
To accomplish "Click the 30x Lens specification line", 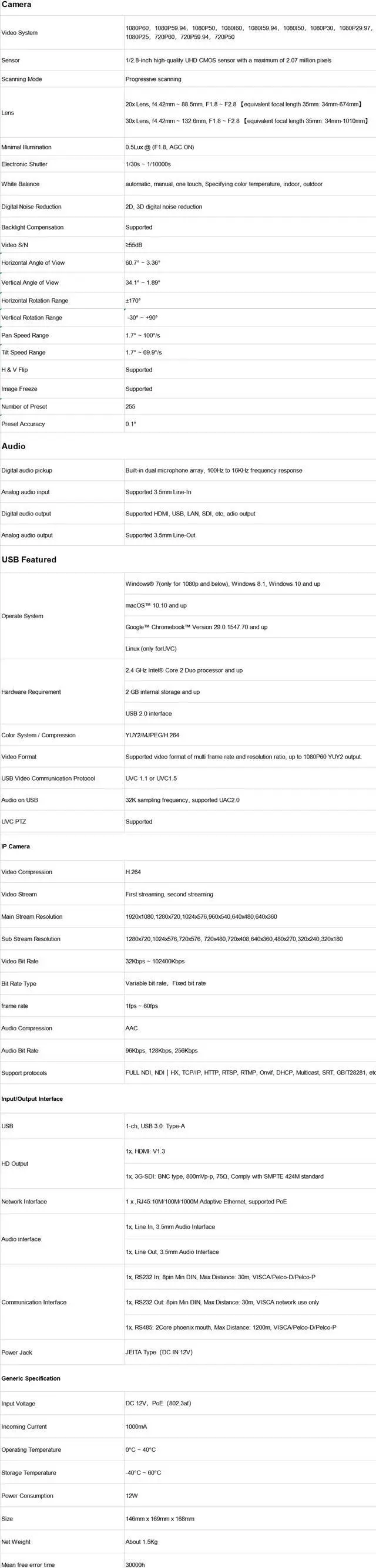I will coord(246,121).
